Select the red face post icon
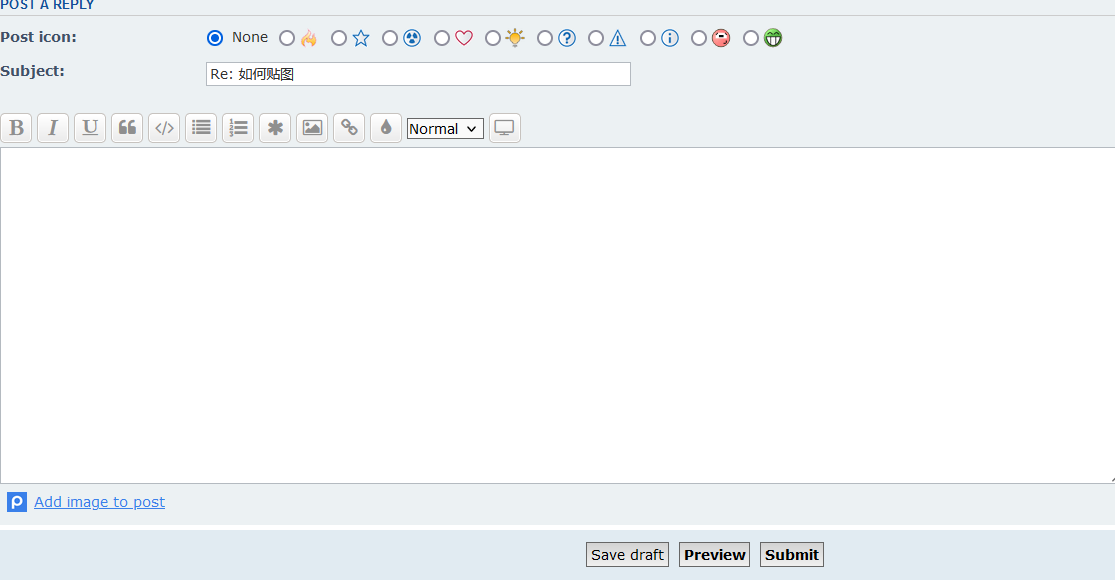This screenshot has width=1115, height=585. coord(699,38)
